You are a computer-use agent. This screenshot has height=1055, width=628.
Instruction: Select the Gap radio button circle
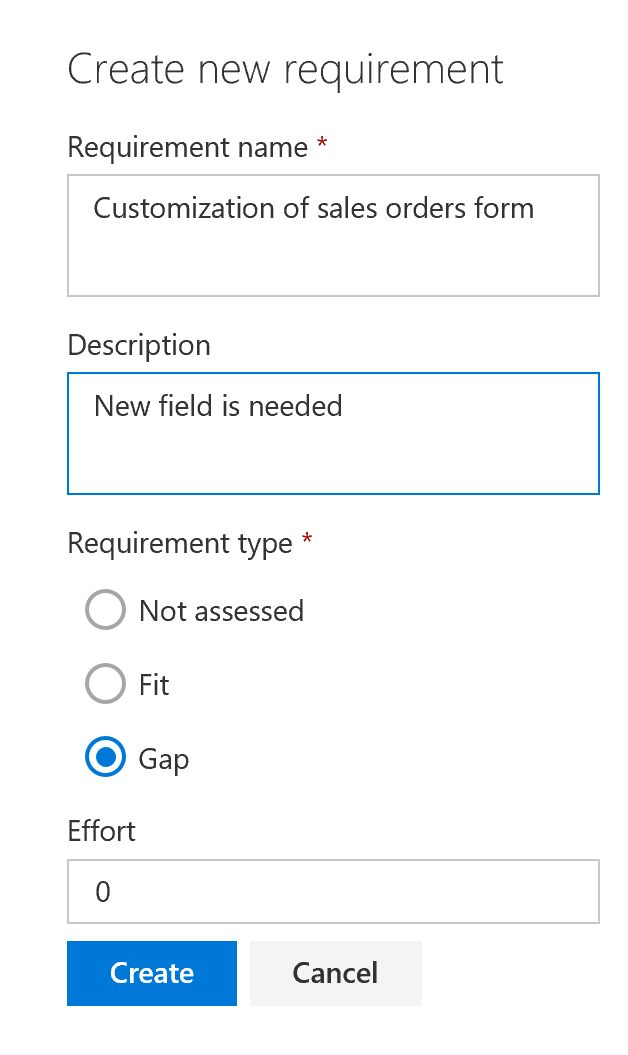105,759
